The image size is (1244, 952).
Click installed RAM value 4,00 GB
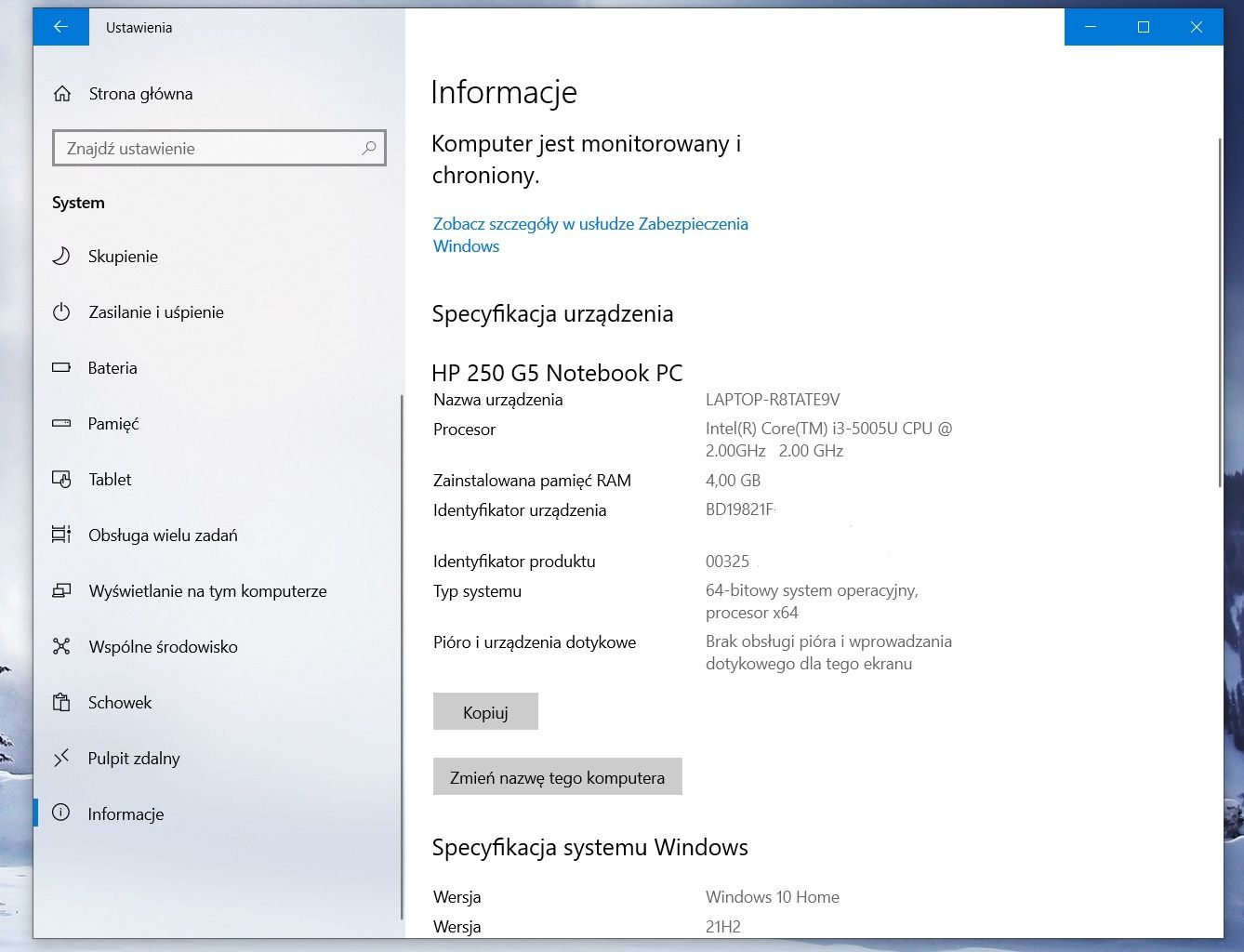click(x=733, y=481)
